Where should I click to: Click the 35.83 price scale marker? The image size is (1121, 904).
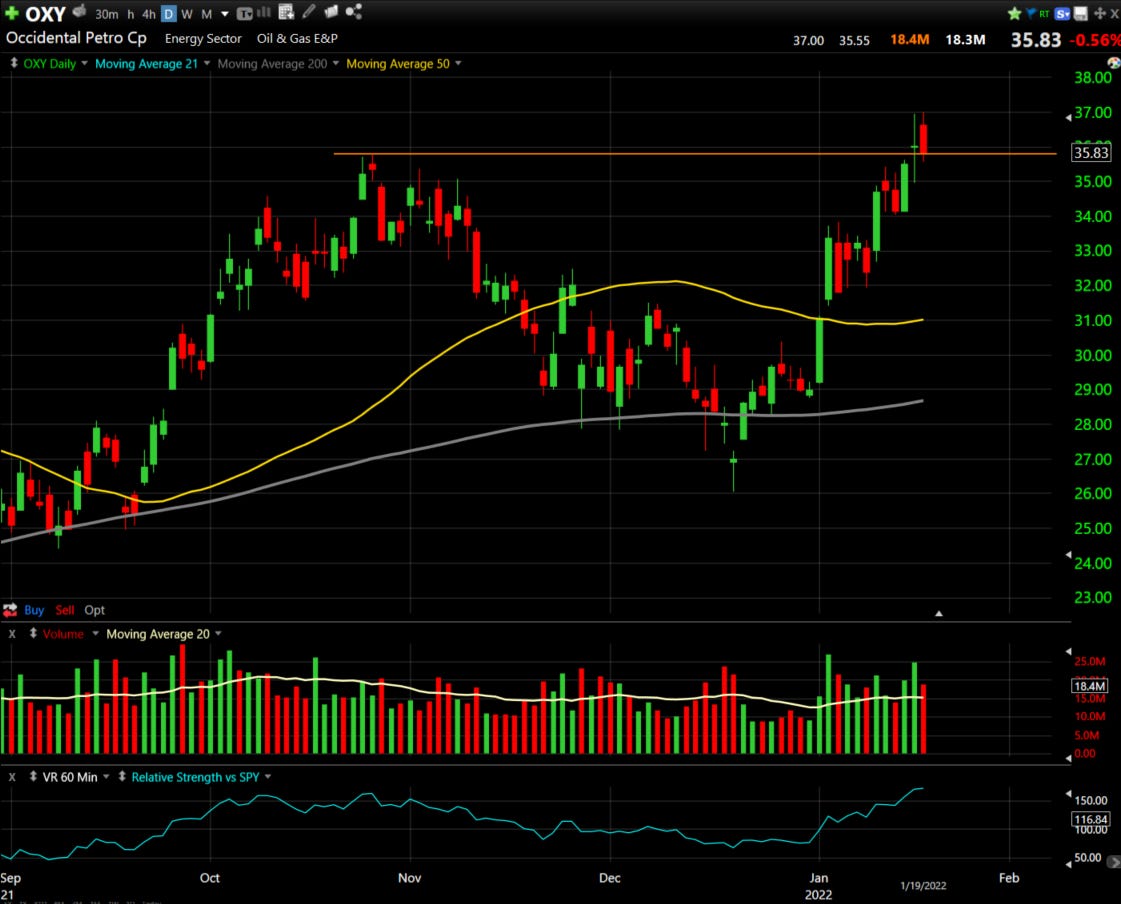tap(1091, 152)
